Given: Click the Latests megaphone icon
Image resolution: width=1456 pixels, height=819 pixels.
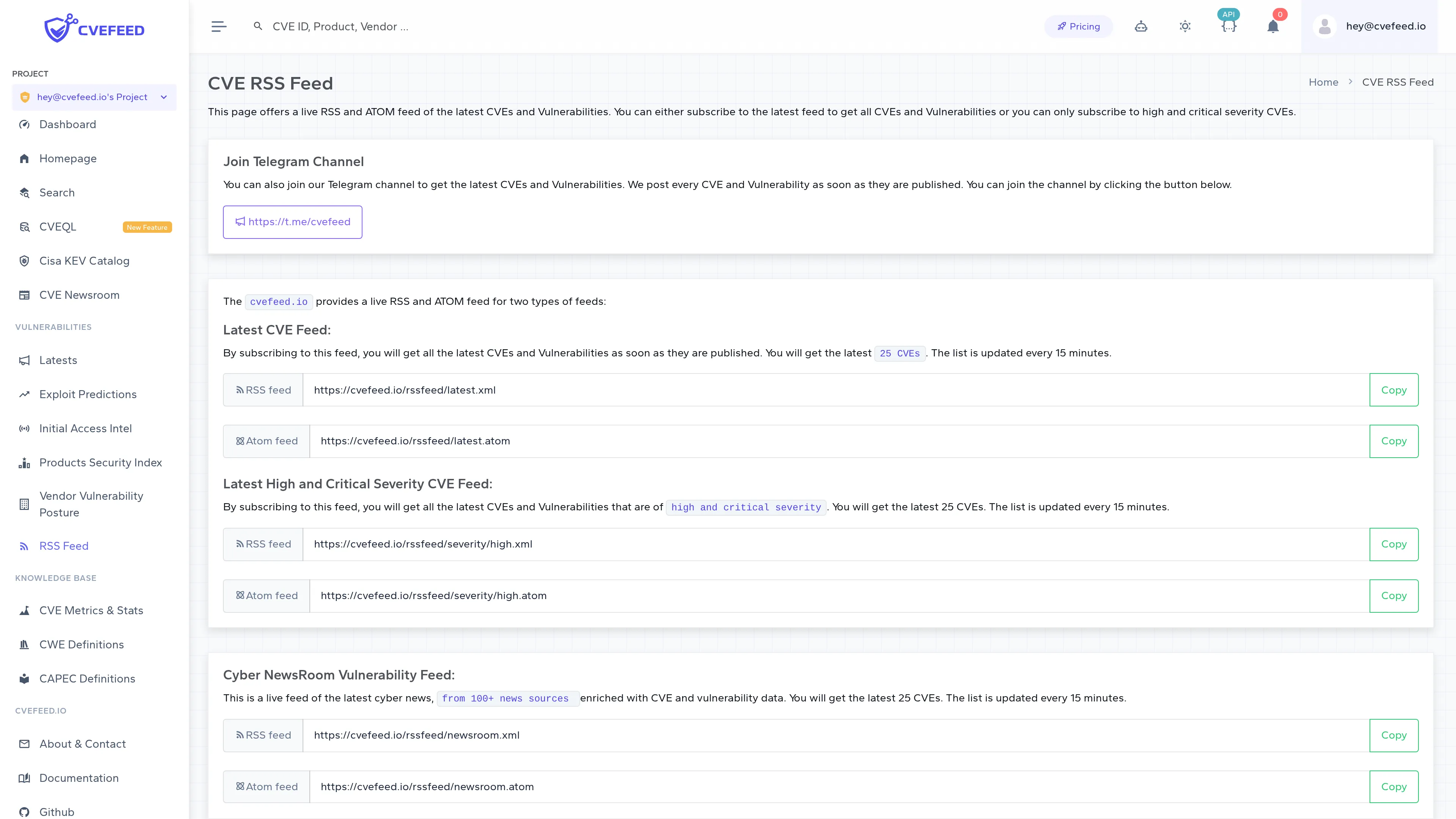Looking at the screenshot, I should click(x=24, y=361).
